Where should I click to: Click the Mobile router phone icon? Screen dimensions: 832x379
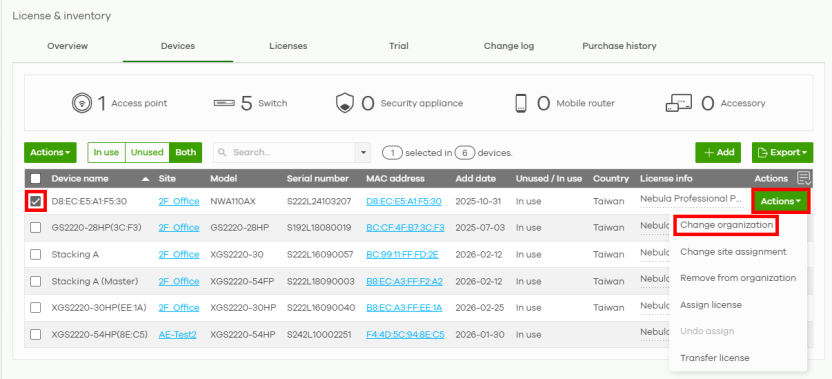(x=521, y=103)
